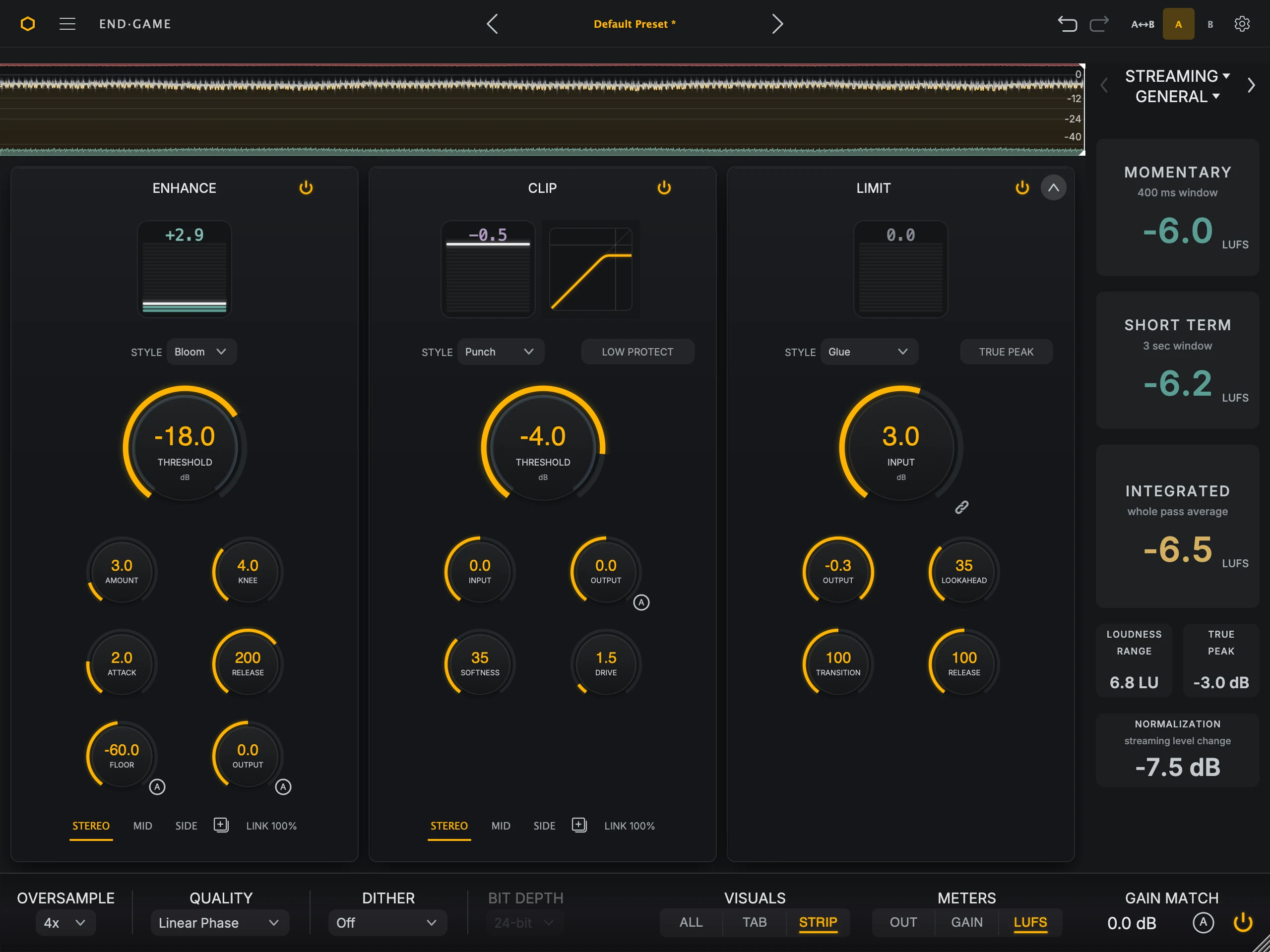The image size is (1270, 952).
Task: Click the Enhance add-channel plus icon
Action: pos(221,825)
